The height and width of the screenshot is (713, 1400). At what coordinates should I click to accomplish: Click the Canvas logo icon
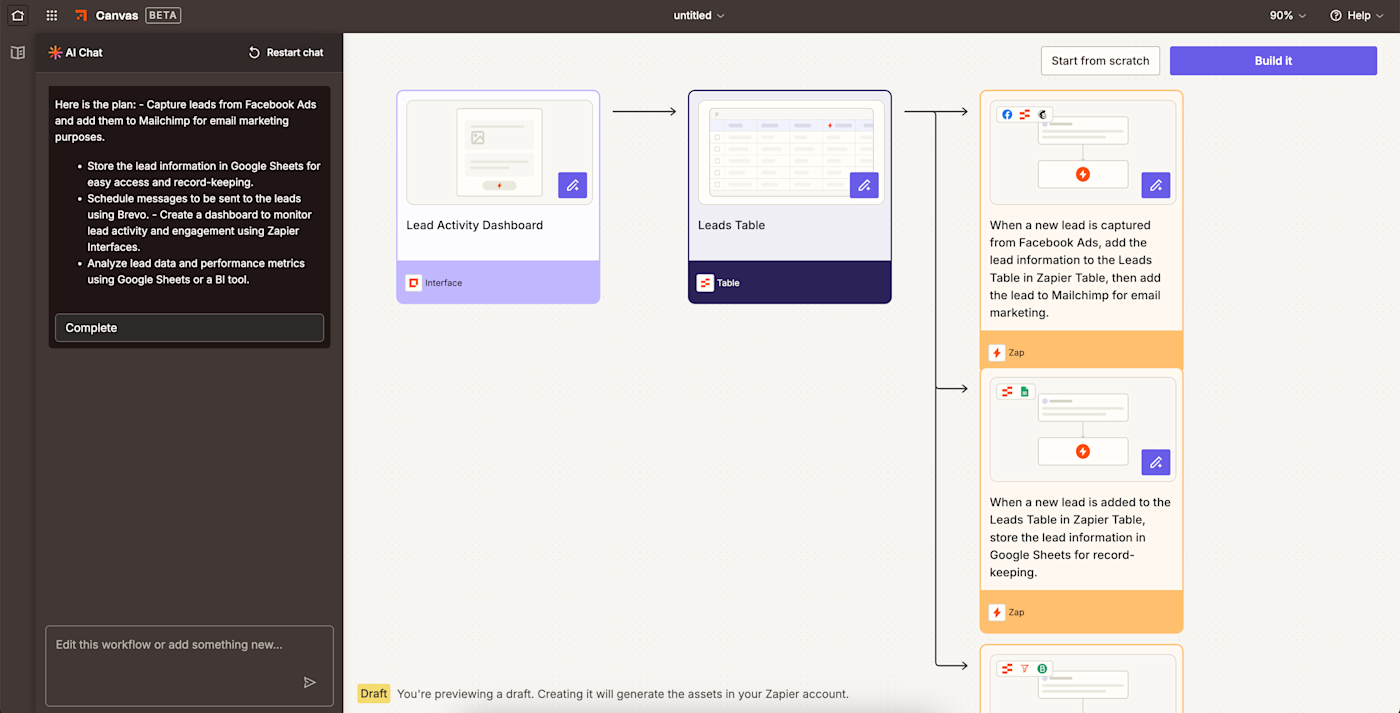click(x=81, y=15)
